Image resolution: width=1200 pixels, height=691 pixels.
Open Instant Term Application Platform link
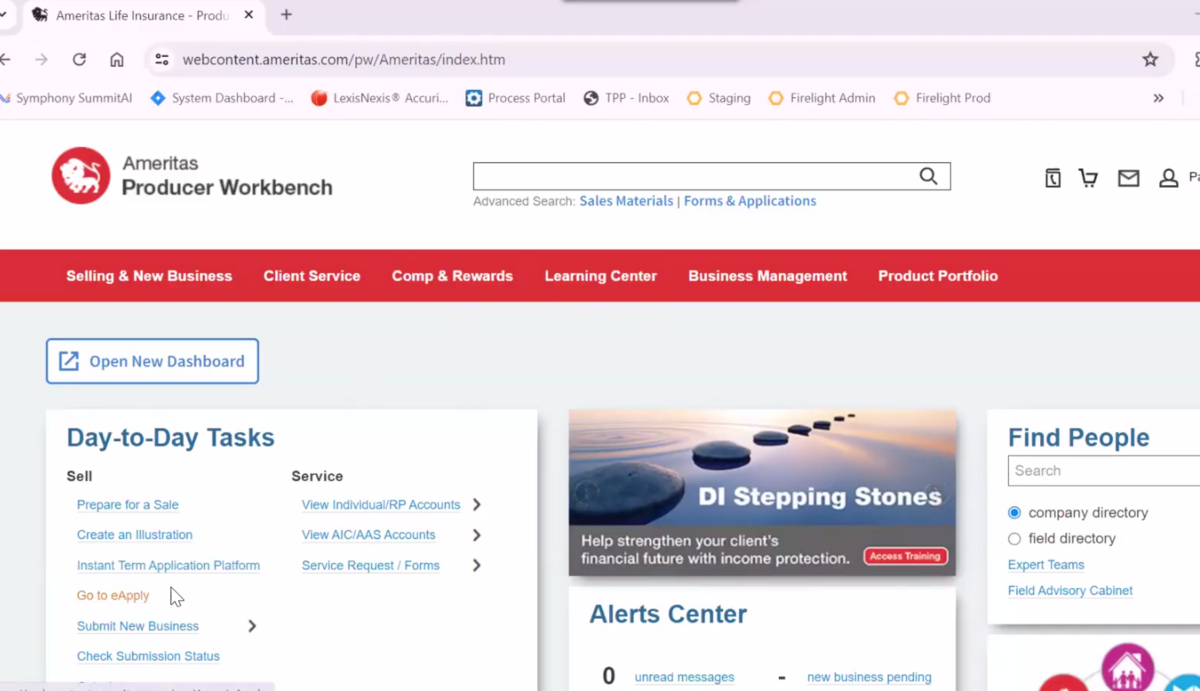[x=168, y=565]
